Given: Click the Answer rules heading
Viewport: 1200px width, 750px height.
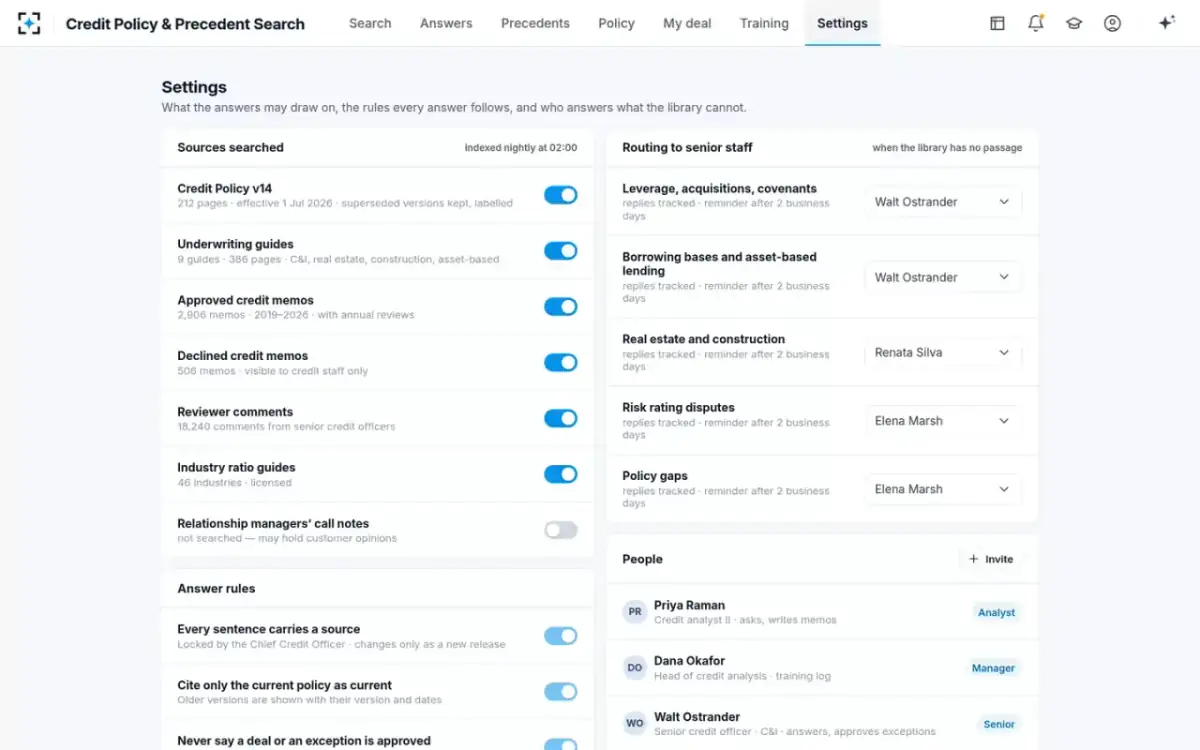Looking at the screenshot, I should (216, 588).
